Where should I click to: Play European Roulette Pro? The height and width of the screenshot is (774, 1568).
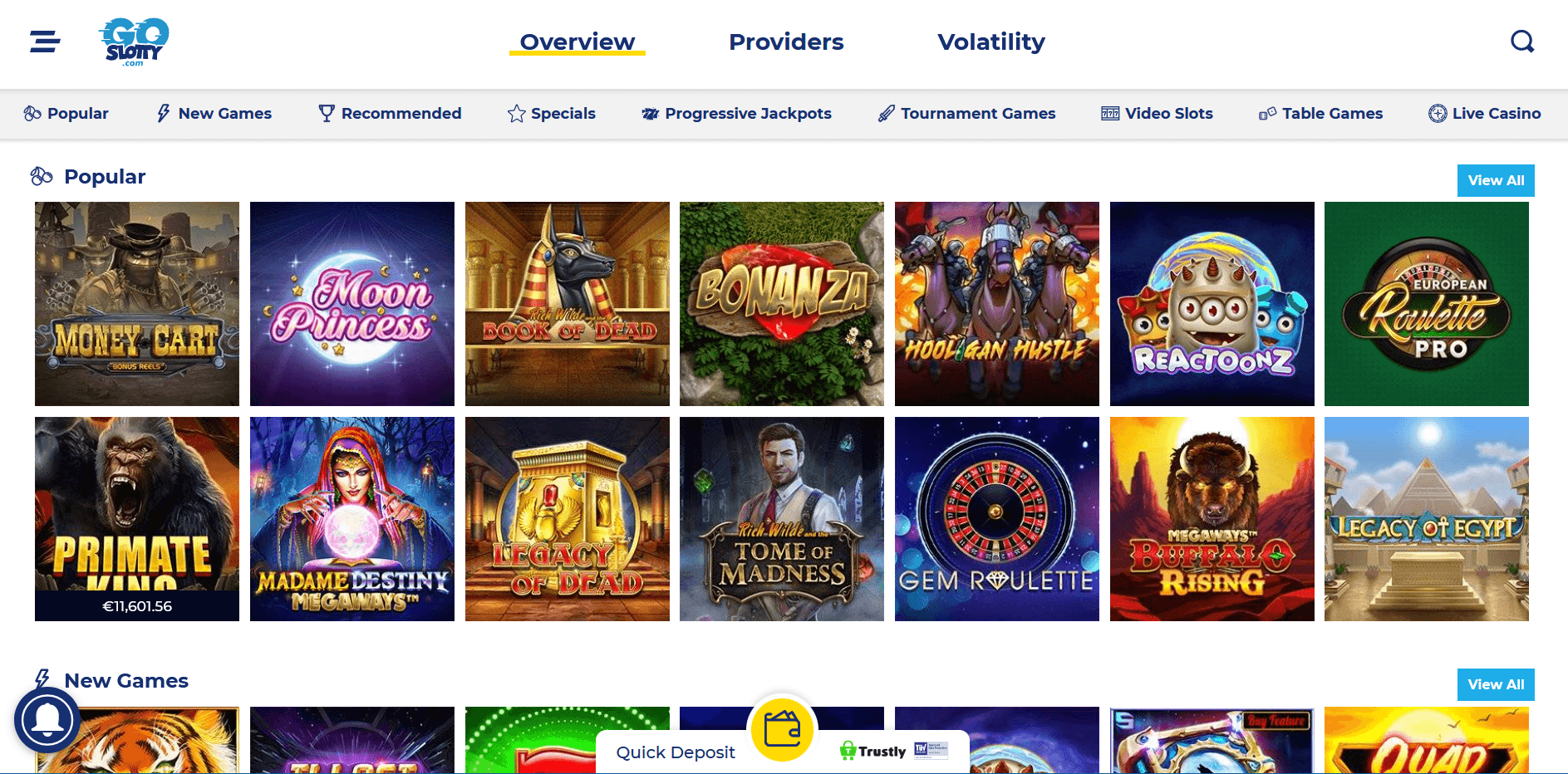1427,304
